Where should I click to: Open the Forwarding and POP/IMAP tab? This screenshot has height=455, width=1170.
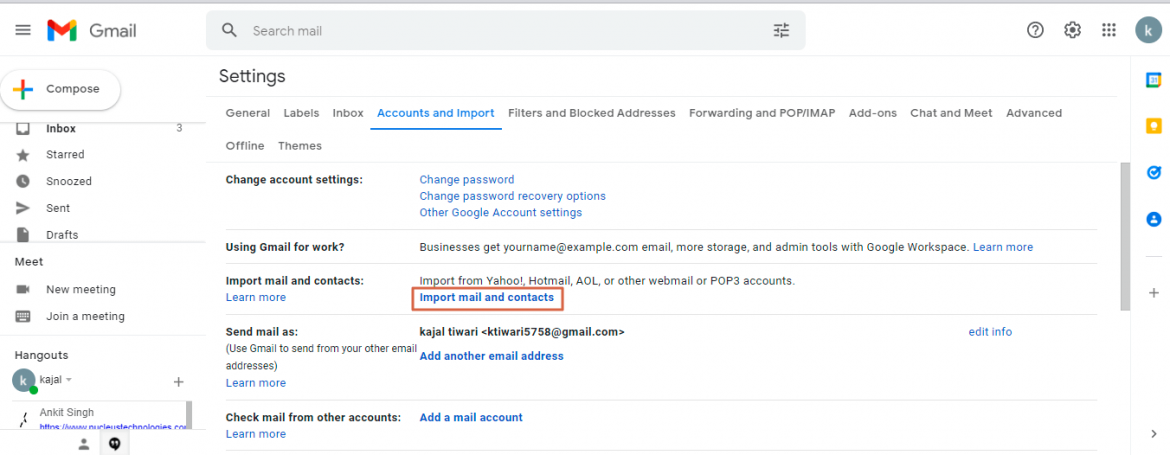tap(761, 113)
